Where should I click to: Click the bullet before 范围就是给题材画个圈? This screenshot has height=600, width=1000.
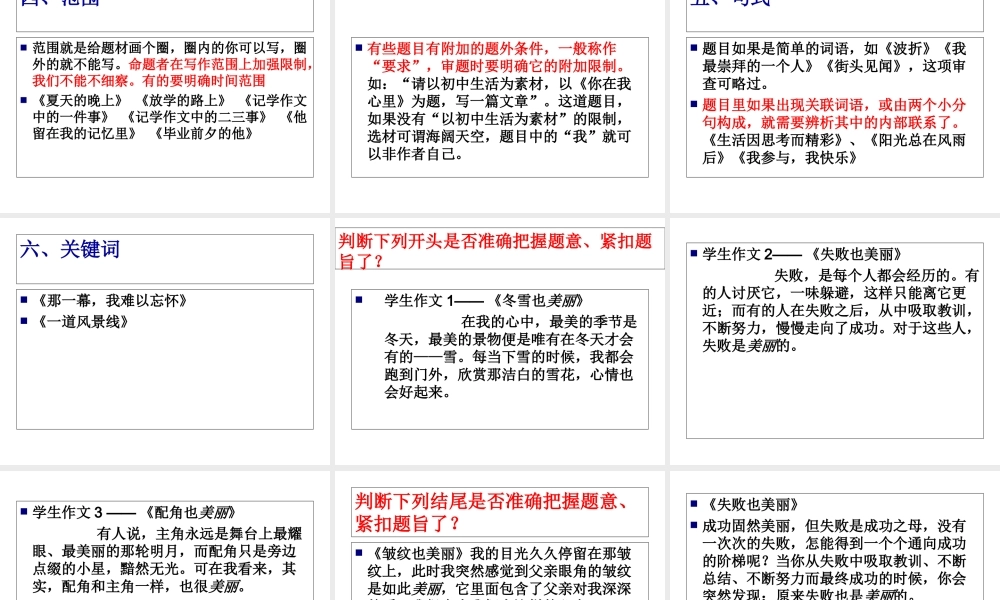(21, 45)
